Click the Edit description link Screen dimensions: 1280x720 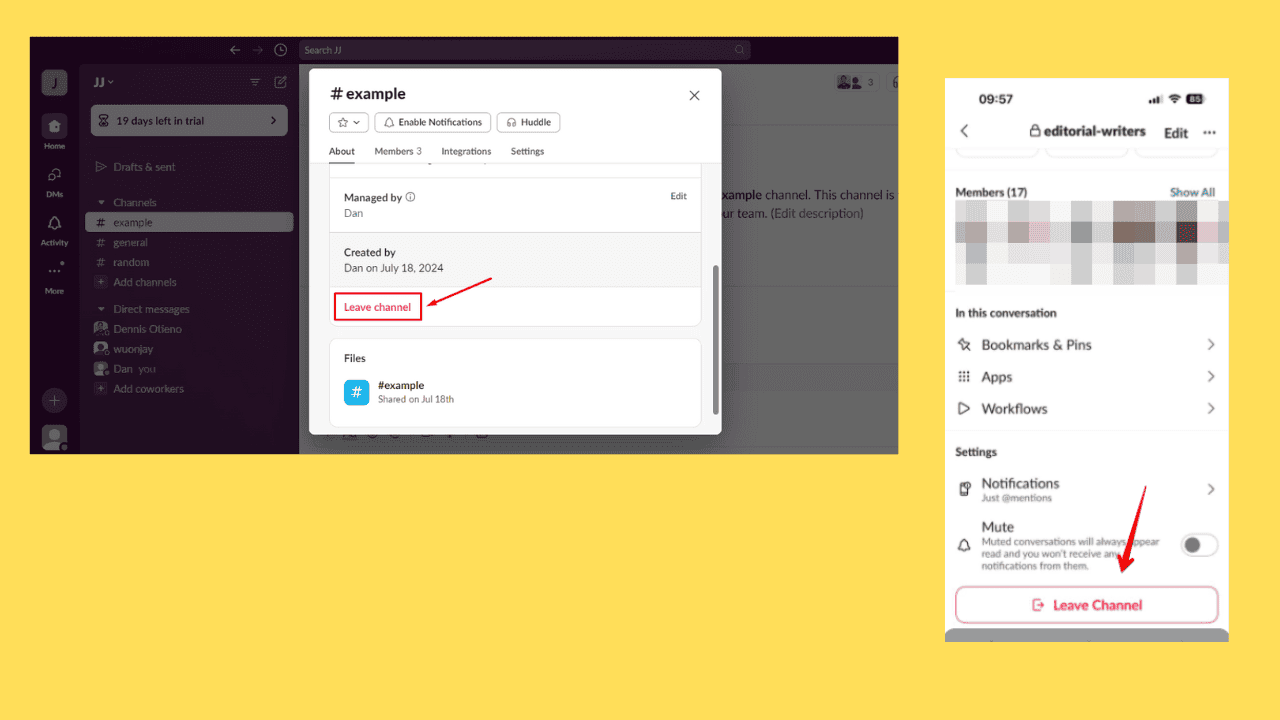tap(816, 213)
